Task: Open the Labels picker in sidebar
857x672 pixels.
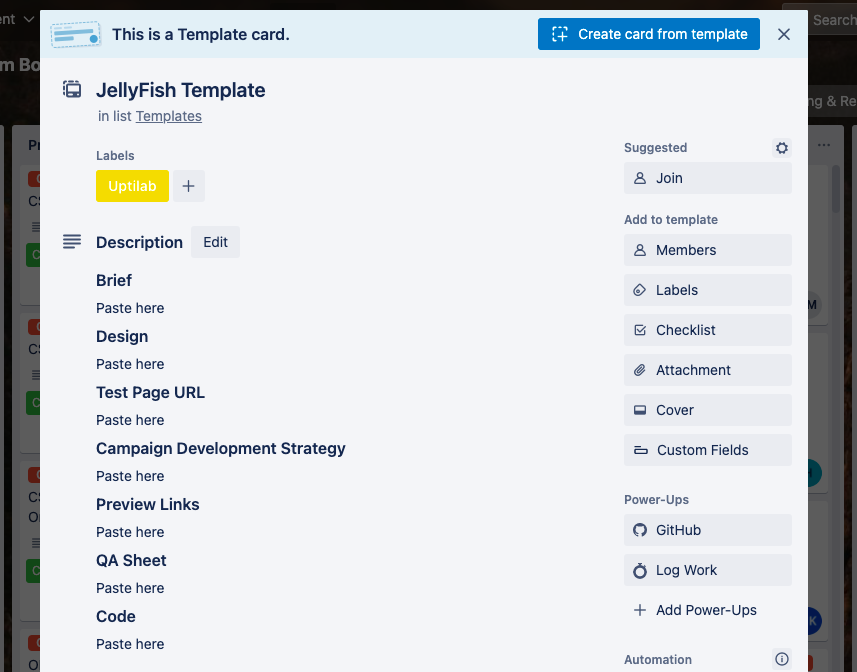Action: click(707, 290)
